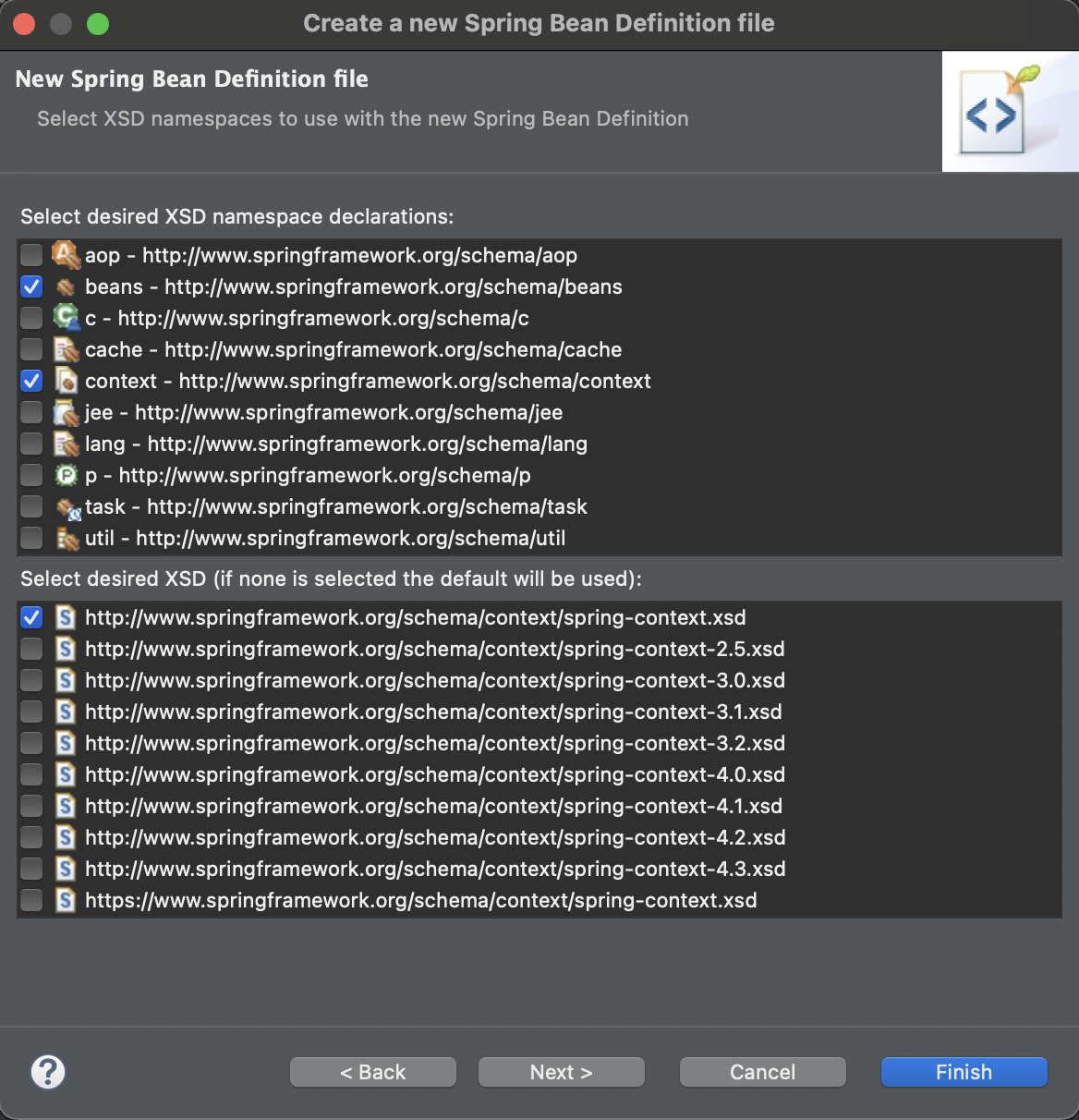Click the aop namespace icon
1079x1120 pixels.
click(x=66, y=255)
